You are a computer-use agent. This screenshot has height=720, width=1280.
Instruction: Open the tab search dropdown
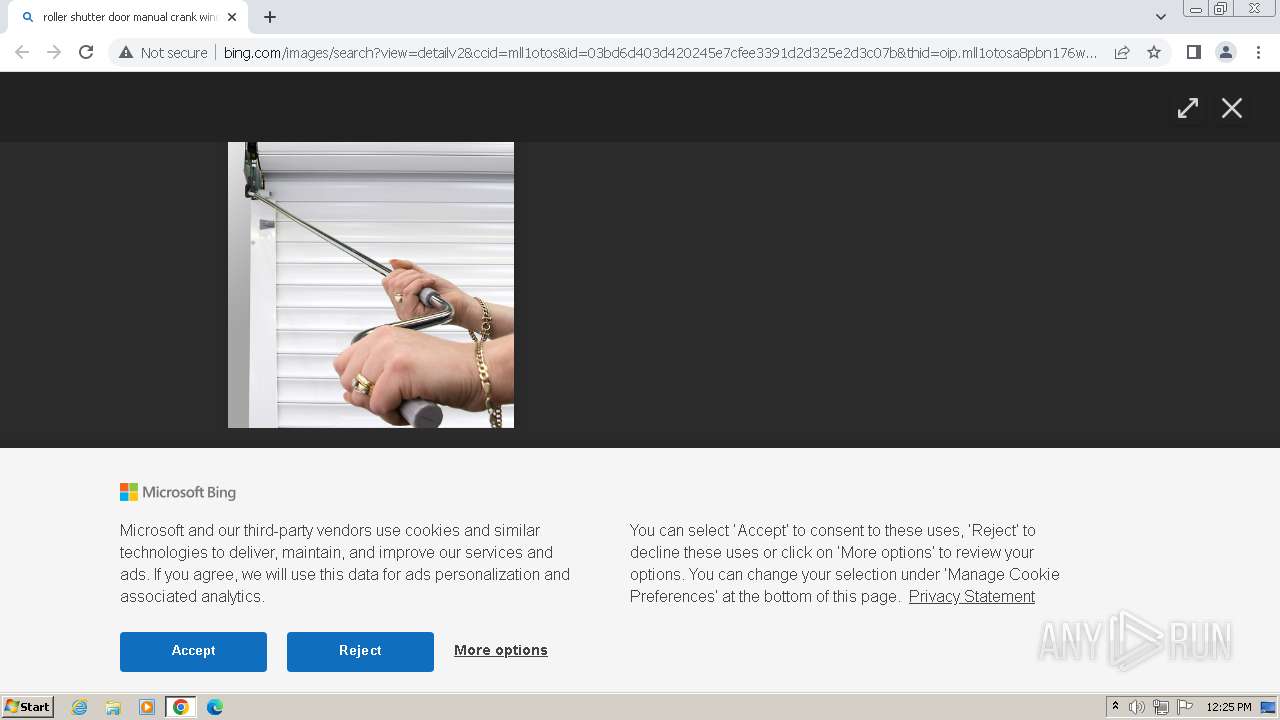pyautogui.click(x=1160, y=17)
